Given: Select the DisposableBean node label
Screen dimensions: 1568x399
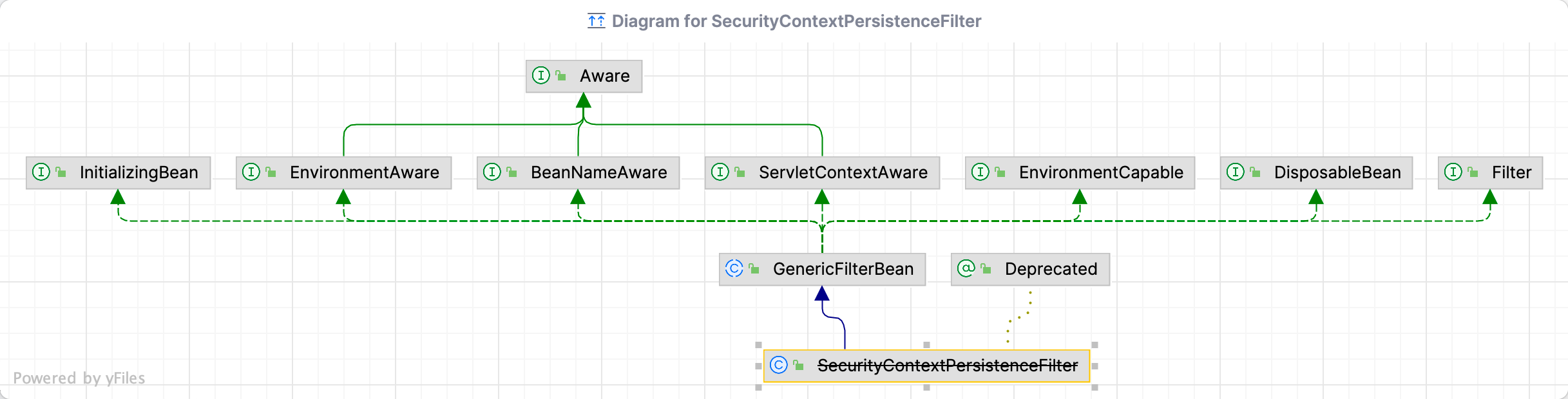Looking at the screenshot, I should pos(1337,172).
